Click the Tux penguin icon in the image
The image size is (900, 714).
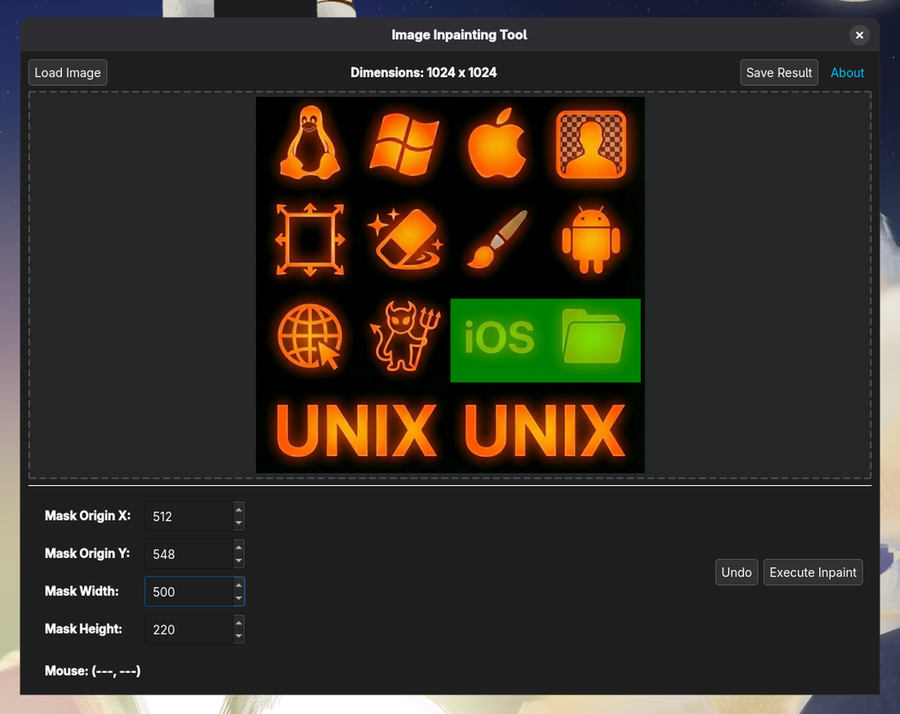pyautogui.click(x=309, y=143)
